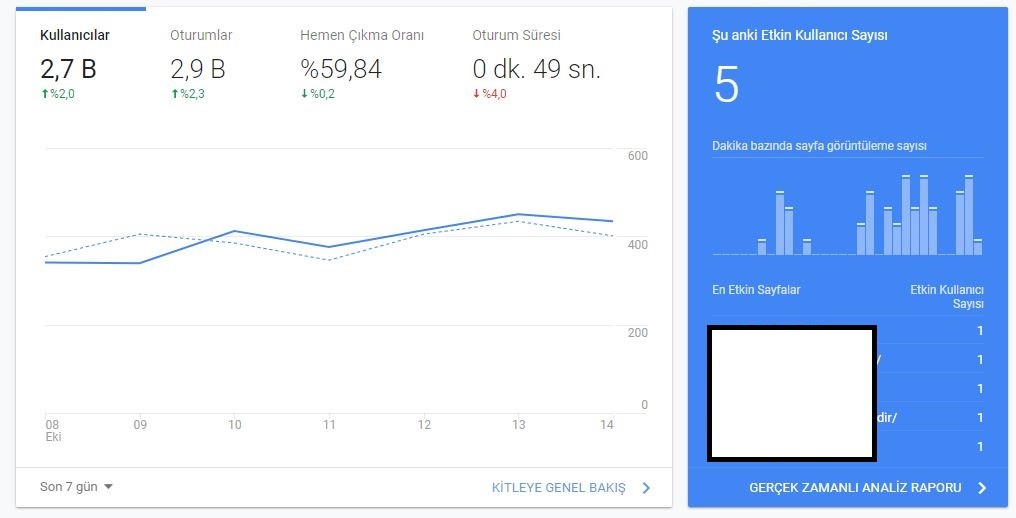Select the active page row ending 'dir/'
This screenshot has width=1016, height=518.
coord(848,418)
